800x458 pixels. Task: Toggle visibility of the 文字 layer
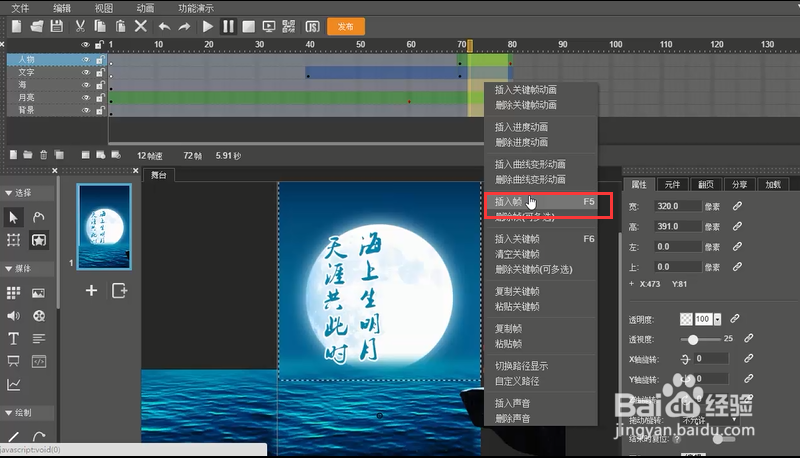coord(86,72)
